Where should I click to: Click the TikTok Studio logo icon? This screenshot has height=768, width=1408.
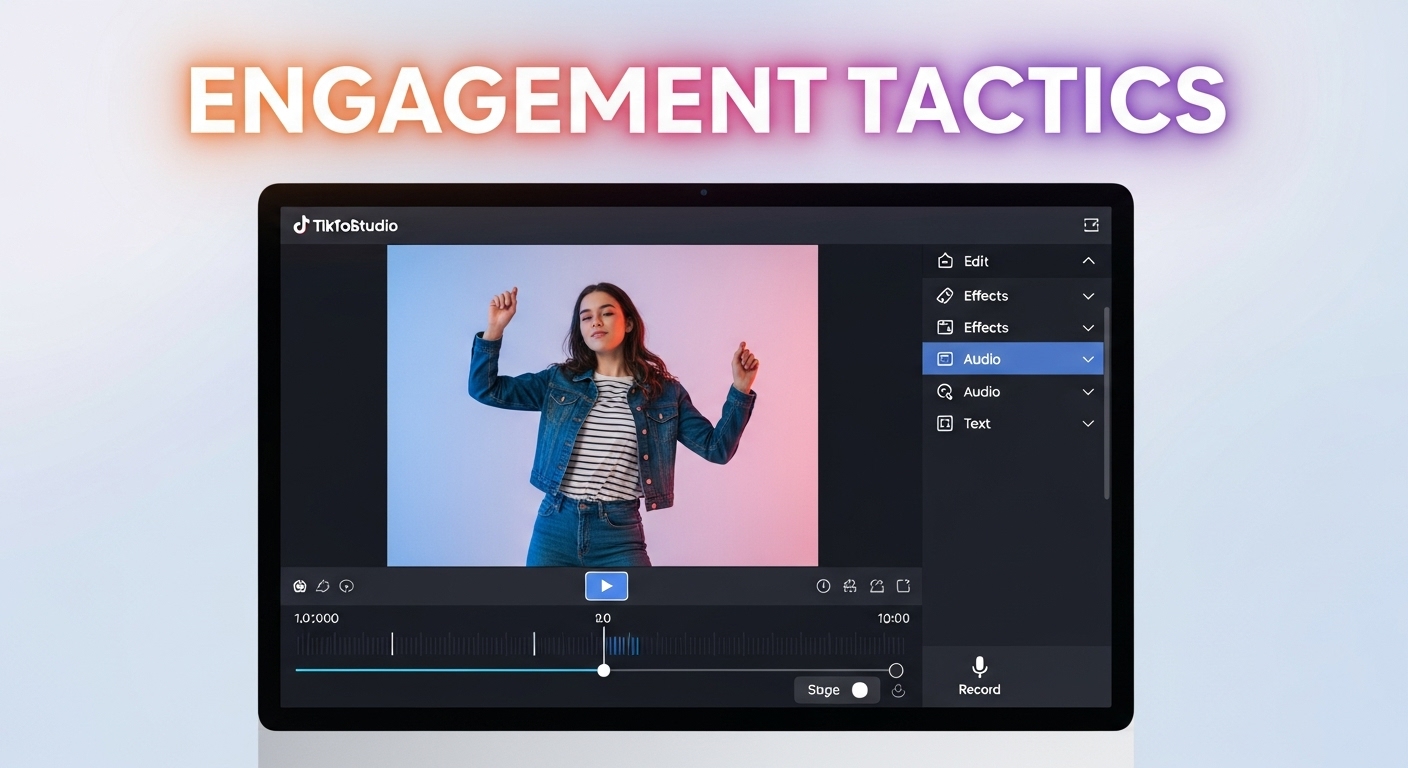(x=303, y=225)
